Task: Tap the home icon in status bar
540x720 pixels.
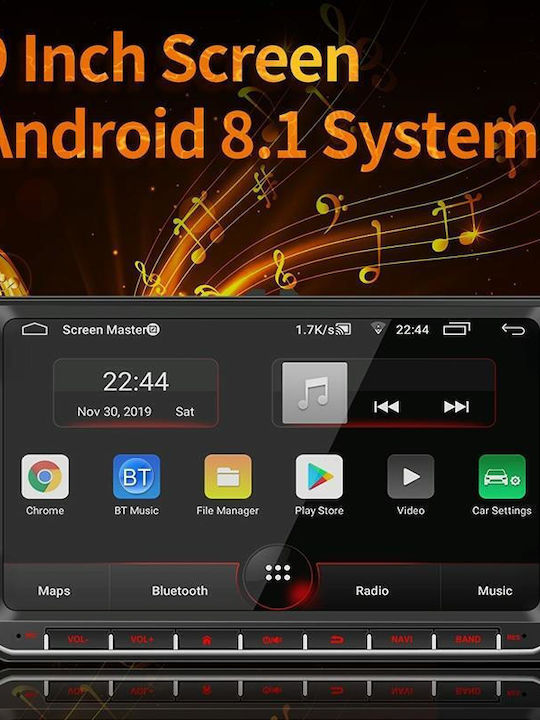Action: [35, 329]
